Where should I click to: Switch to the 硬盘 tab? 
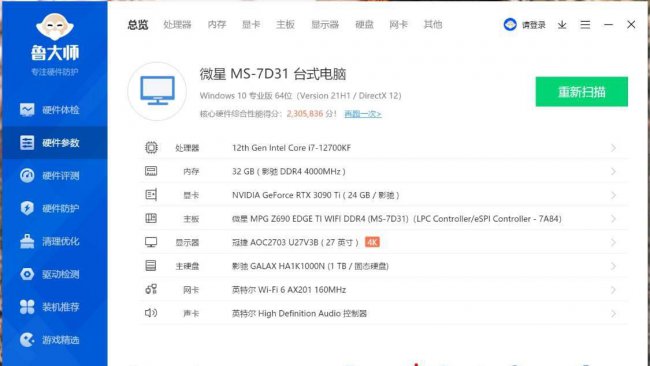(x=364, y=25)
